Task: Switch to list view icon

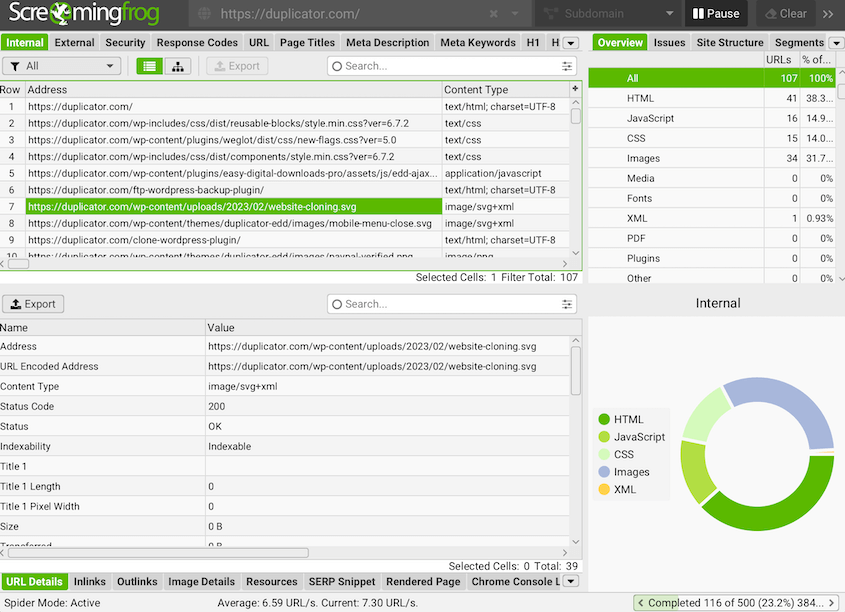Action: tap(150, 66)
